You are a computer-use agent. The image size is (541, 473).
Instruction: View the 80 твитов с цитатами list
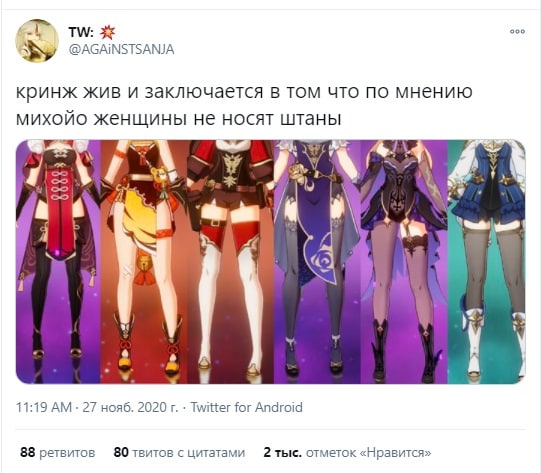tap(179, 452)
